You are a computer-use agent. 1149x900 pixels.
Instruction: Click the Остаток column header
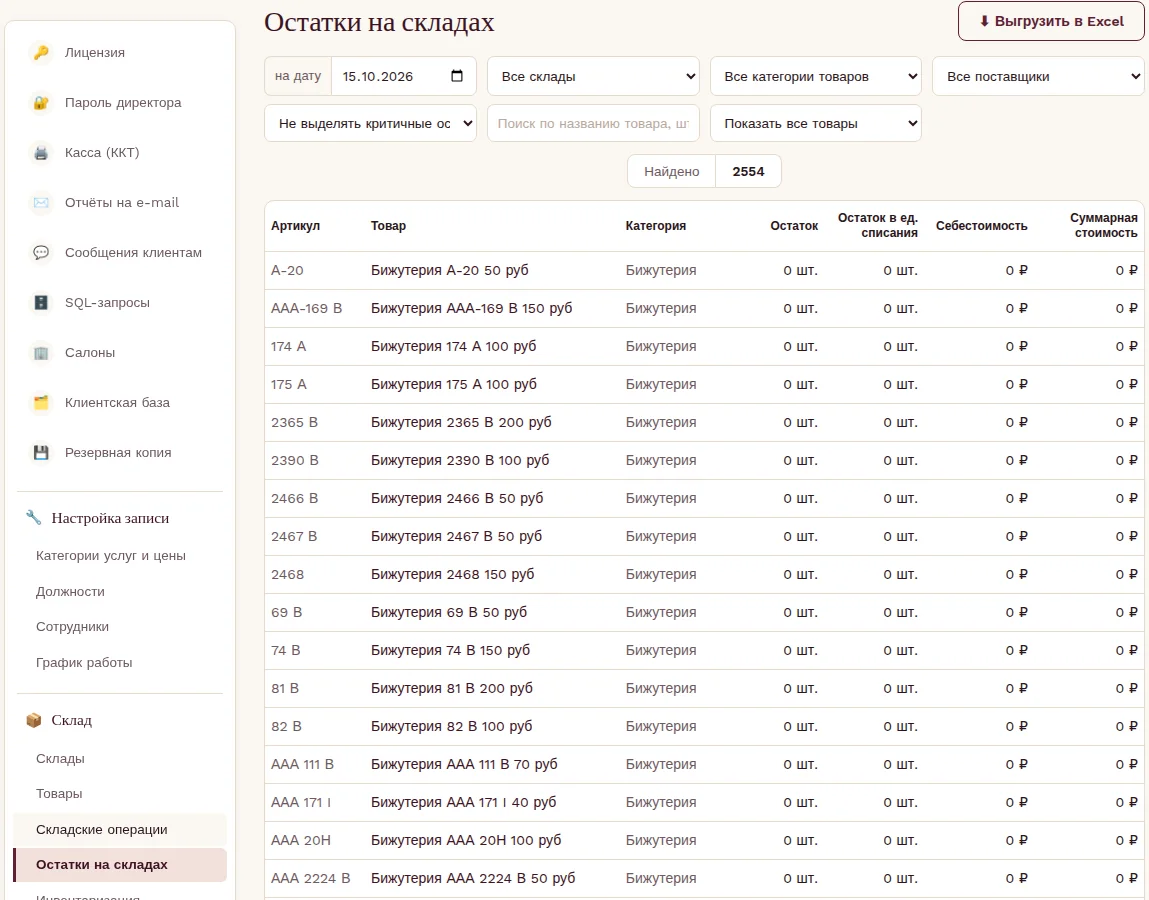tap(794, 226)
